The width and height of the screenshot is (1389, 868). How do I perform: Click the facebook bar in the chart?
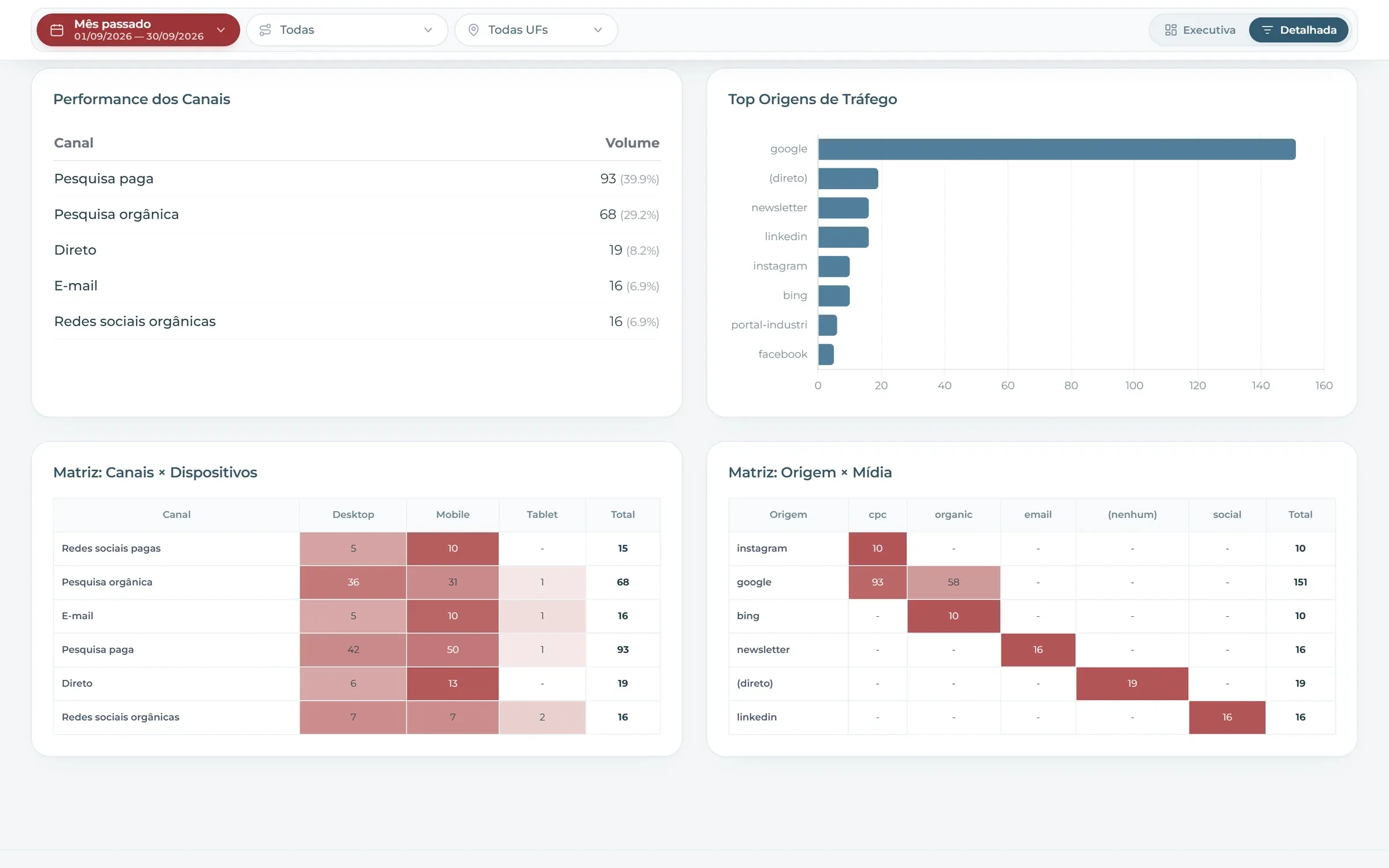826,355
